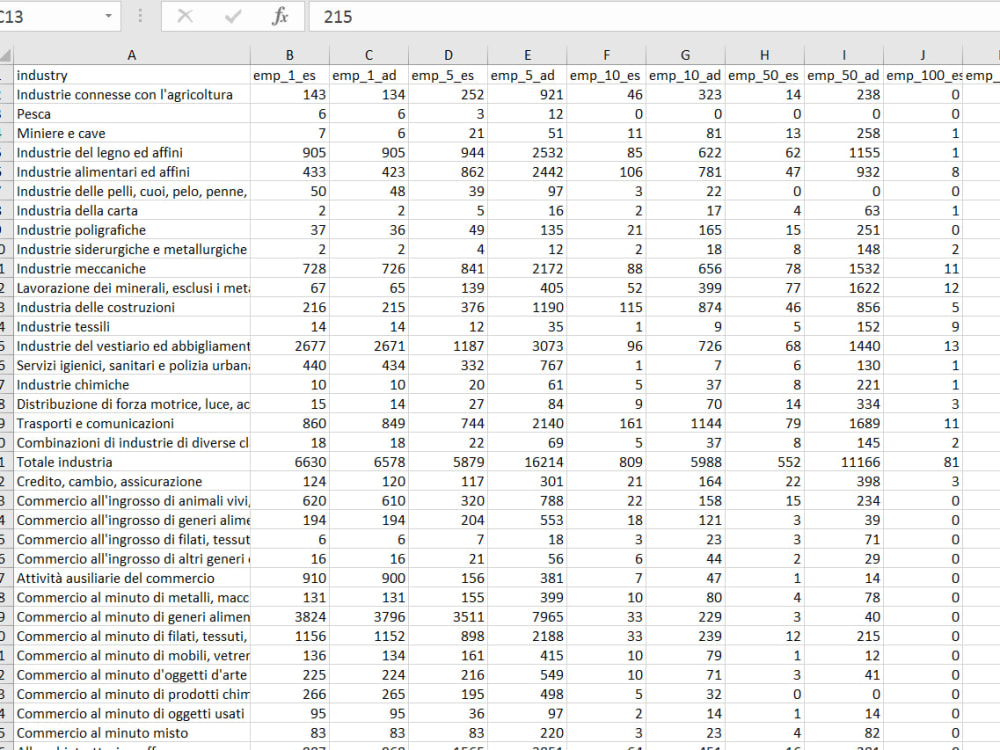Select 'Commercio al minuto di oggetti usati'
The image size is (1000, 750).
pyautogui.click(x=132, y=714)
